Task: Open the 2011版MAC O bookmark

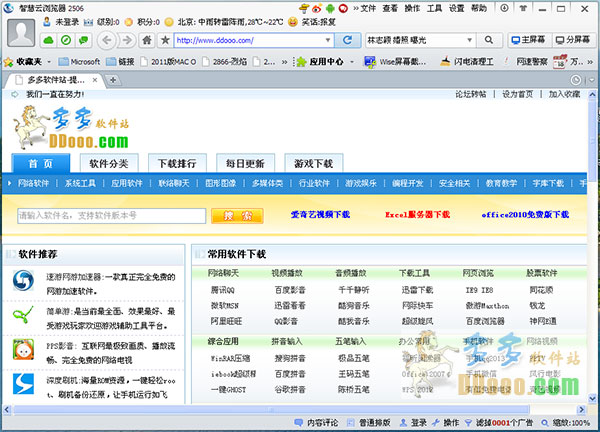Action: pos(169,62)
